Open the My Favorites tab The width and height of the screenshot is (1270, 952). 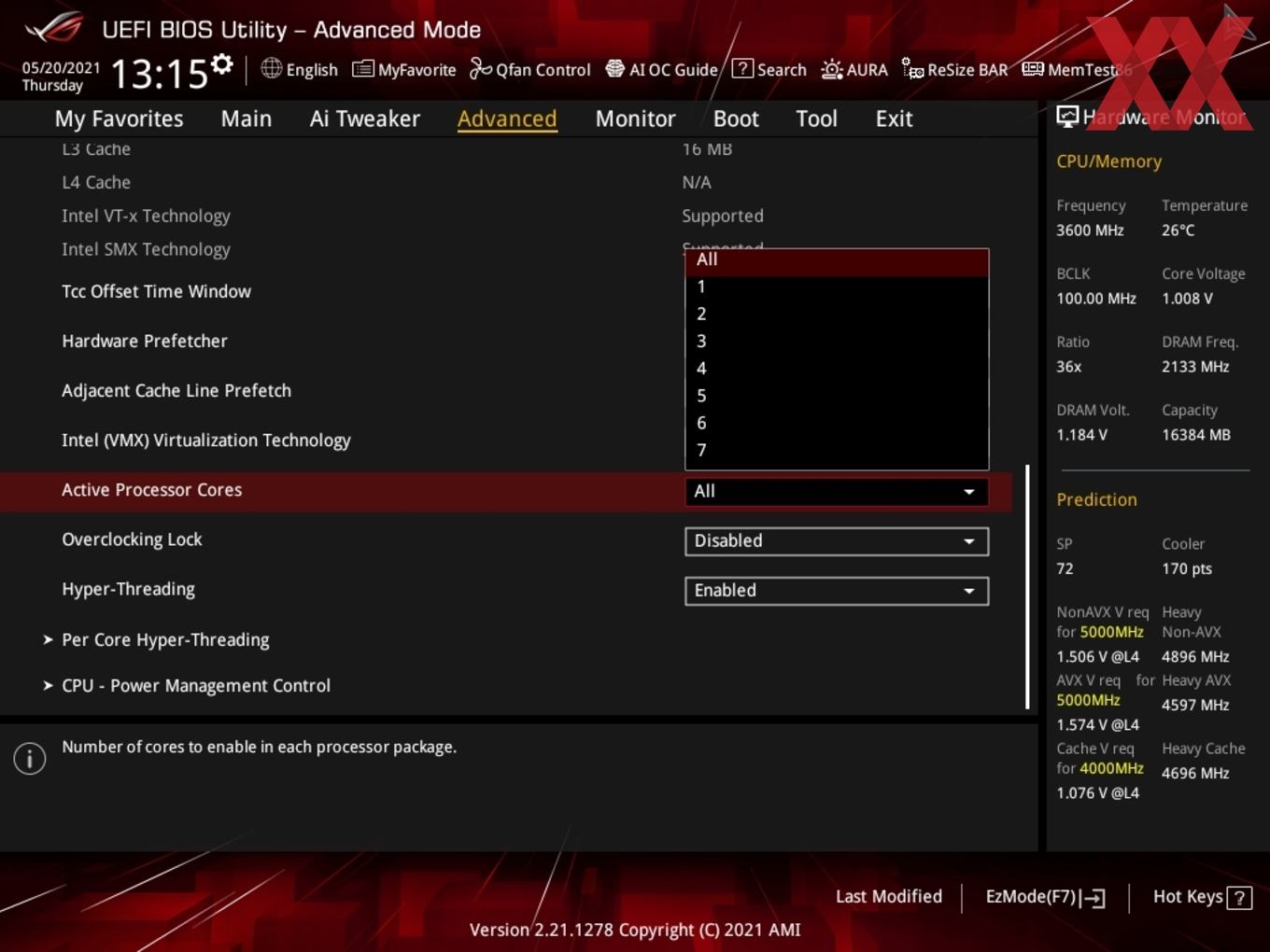pyautogui.click(x=119, y=119)
